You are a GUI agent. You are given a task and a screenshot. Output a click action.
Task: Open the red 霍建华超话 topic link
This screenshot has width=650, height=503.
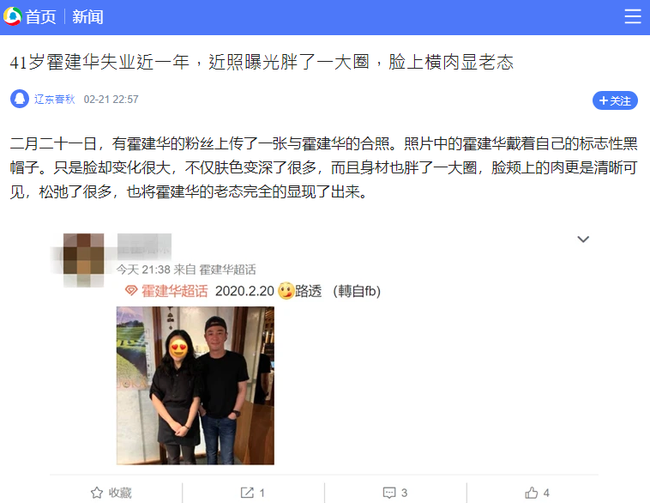tap(175, 291)
